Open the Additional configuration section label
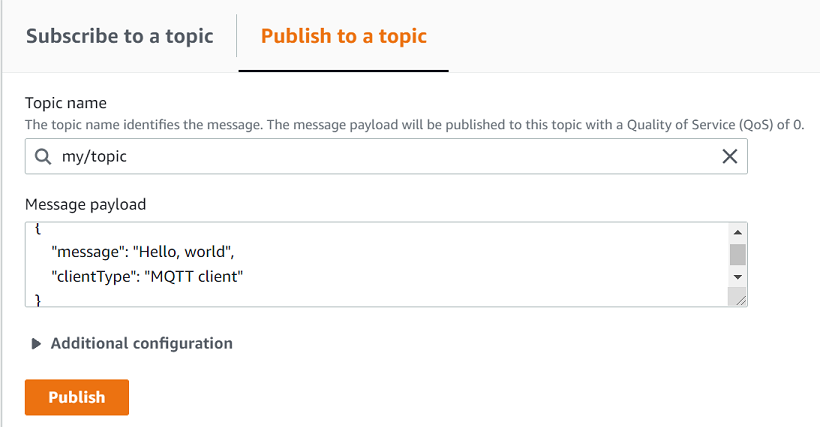The width and height of the screenshot is (820, 427). (x=141, y=344)
